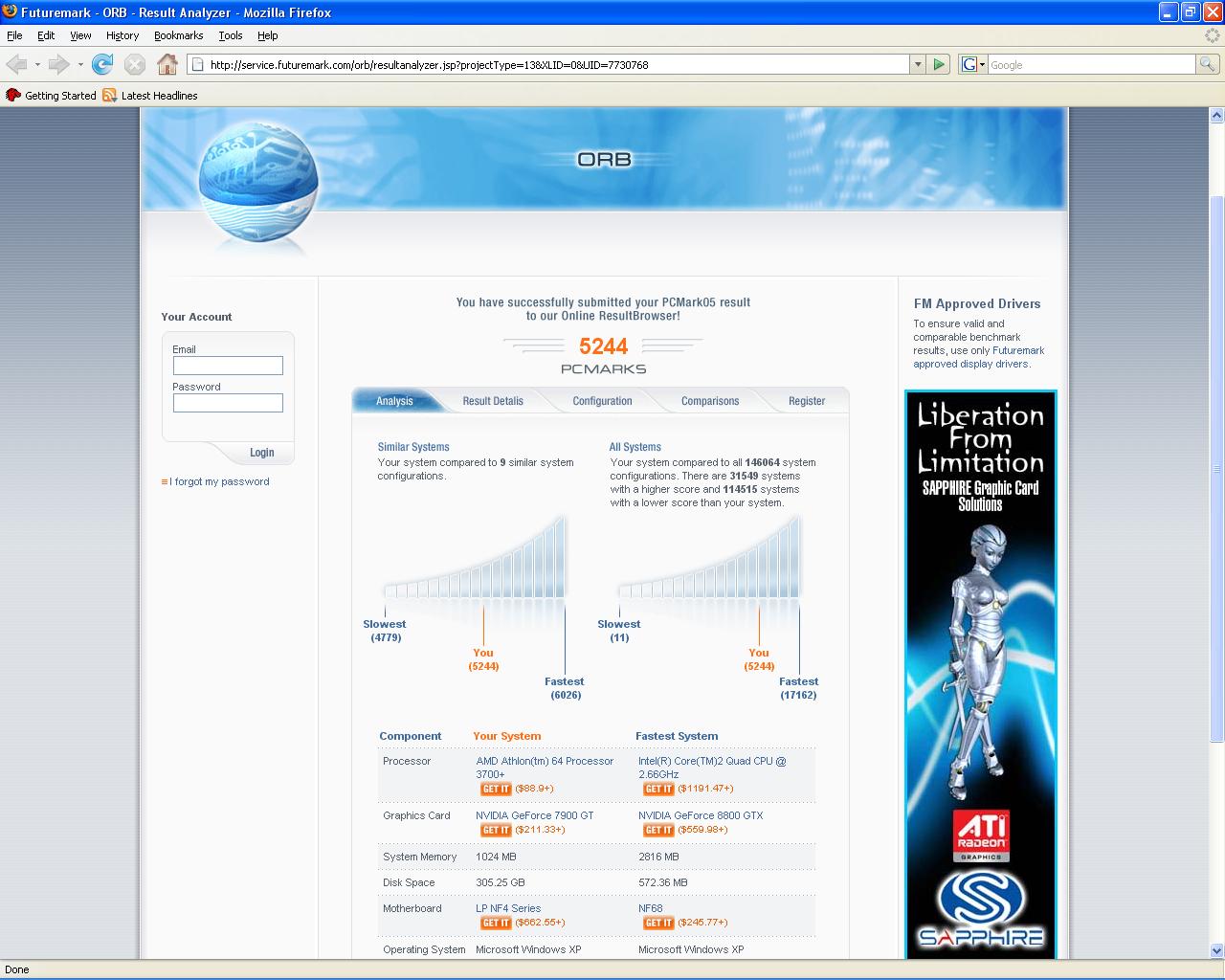The width and height of the screenshot is (1225, 980).
Task: Switch to the Result Details tab
Action: 493,401
